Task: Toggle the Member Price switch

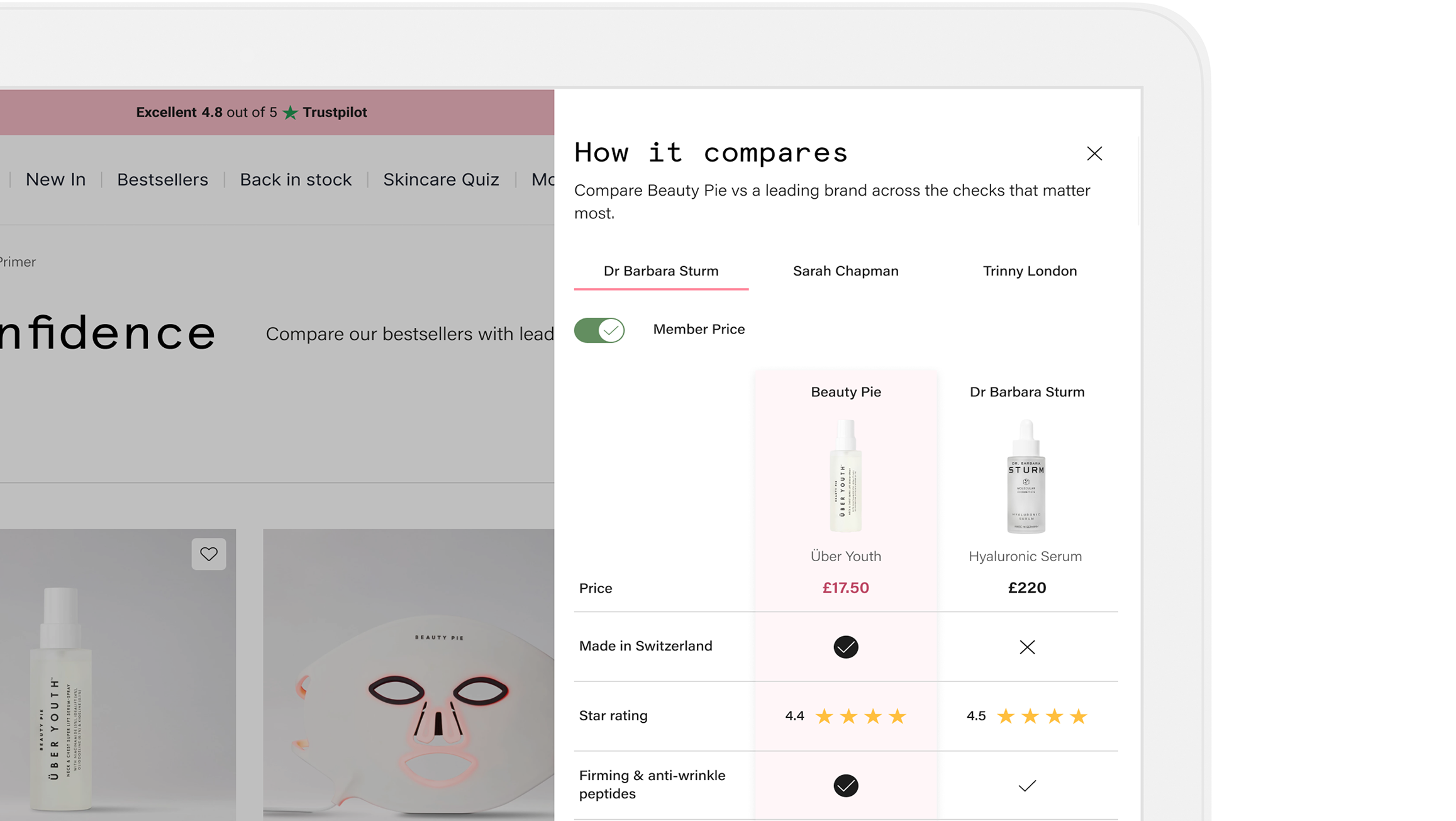Action: pos(599,330)
